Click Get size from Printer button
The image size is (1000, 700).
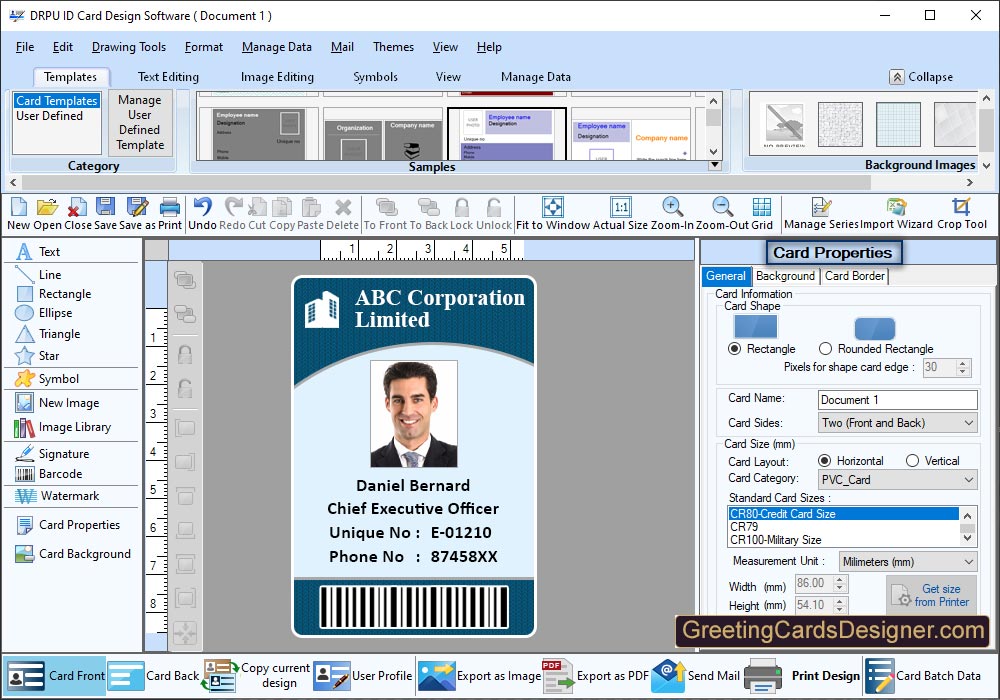tap(931, 595)
